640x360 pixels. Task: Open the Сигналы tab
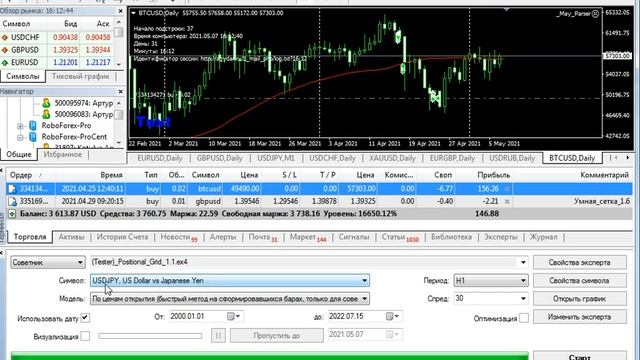click(x=354, y=237)
